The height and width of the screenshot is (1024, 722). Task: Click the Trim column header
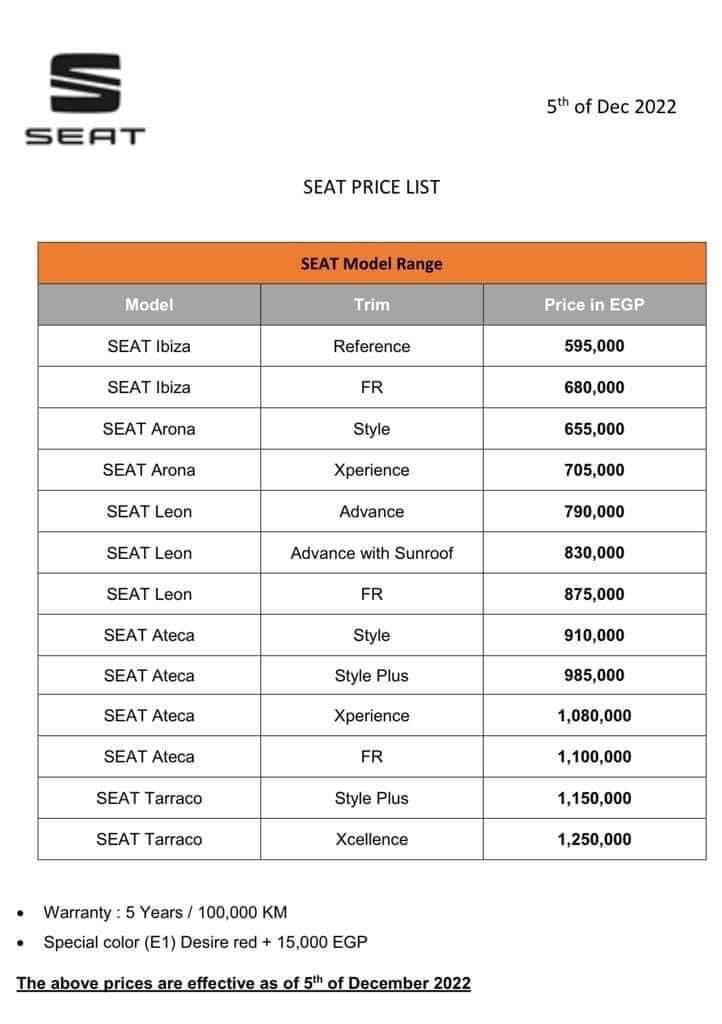click(x=371, y=305)
